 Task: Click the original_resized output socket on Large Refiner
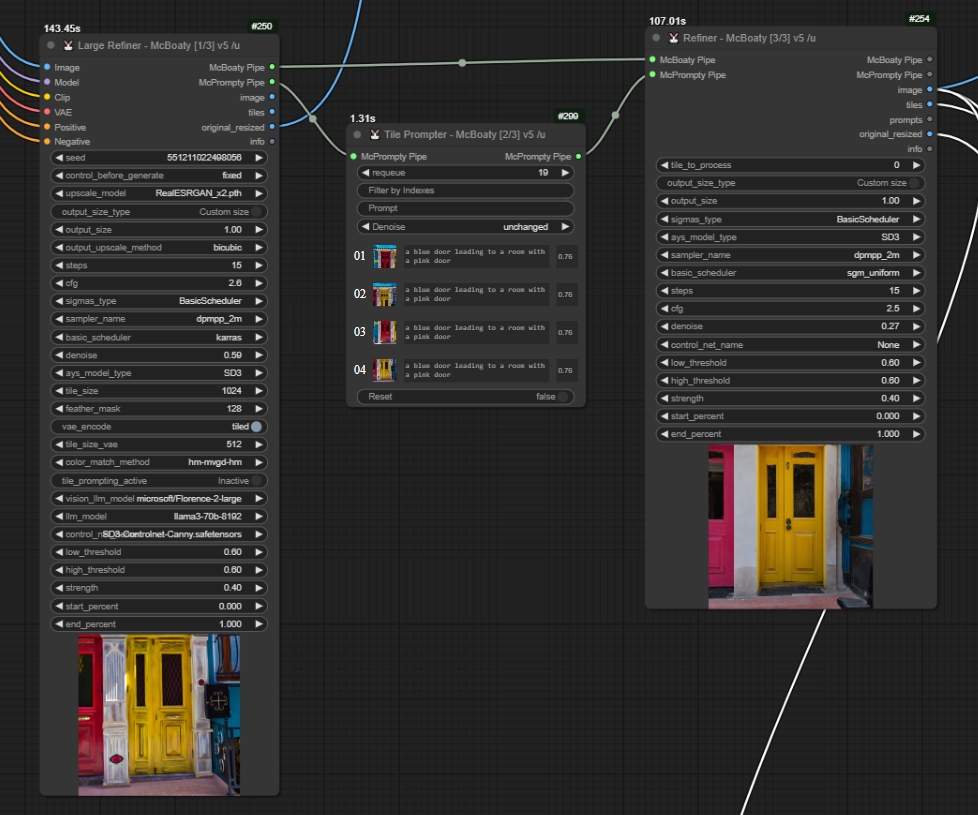pyautogui.click(x=272, y=127)
